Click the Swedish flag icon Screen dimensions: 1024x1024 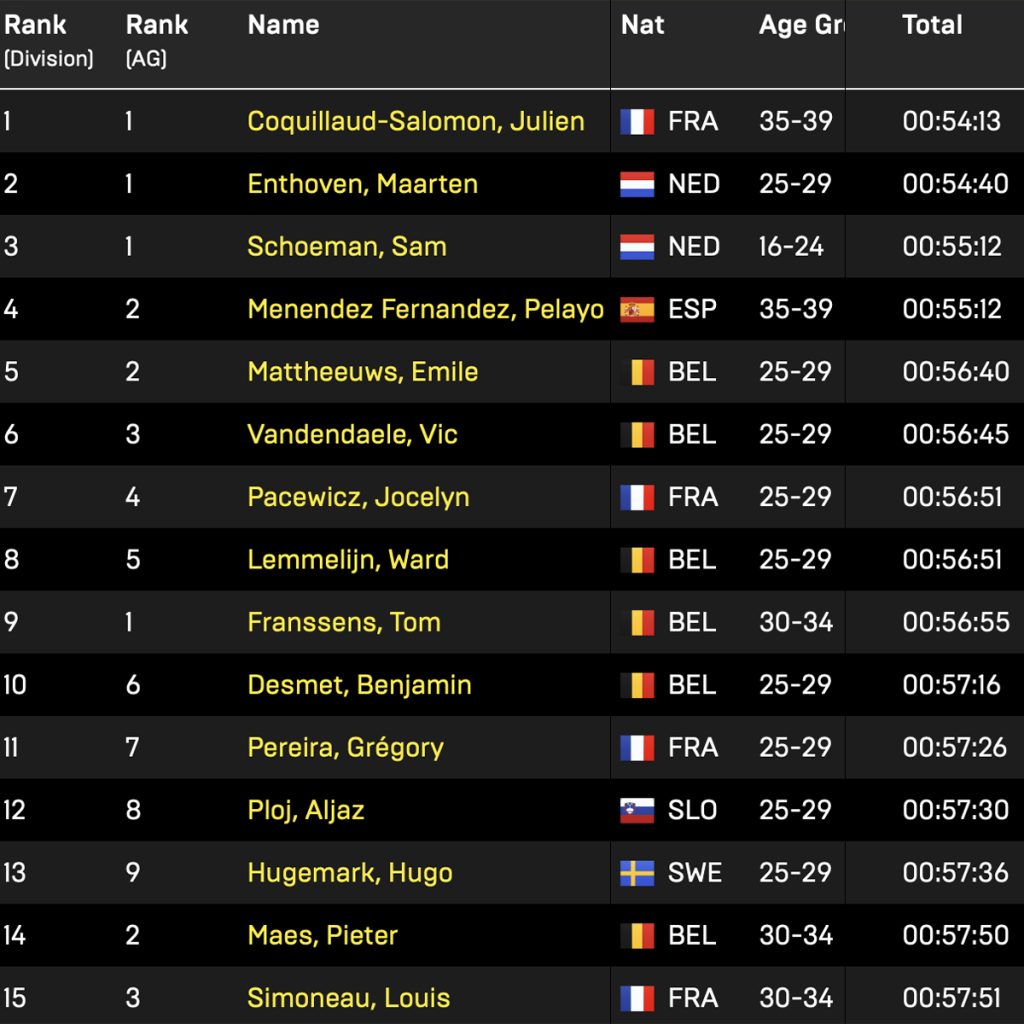click(637, 873)
